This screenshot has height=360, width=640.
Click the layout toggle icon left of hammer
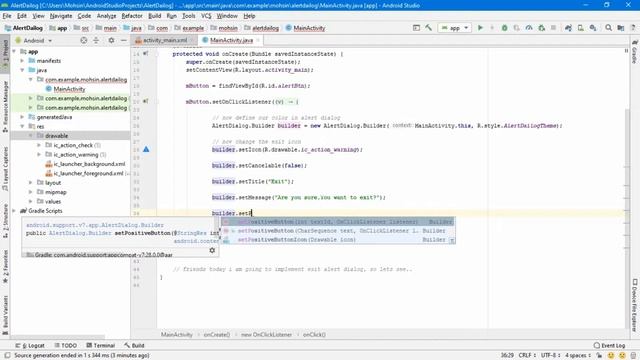416,28
